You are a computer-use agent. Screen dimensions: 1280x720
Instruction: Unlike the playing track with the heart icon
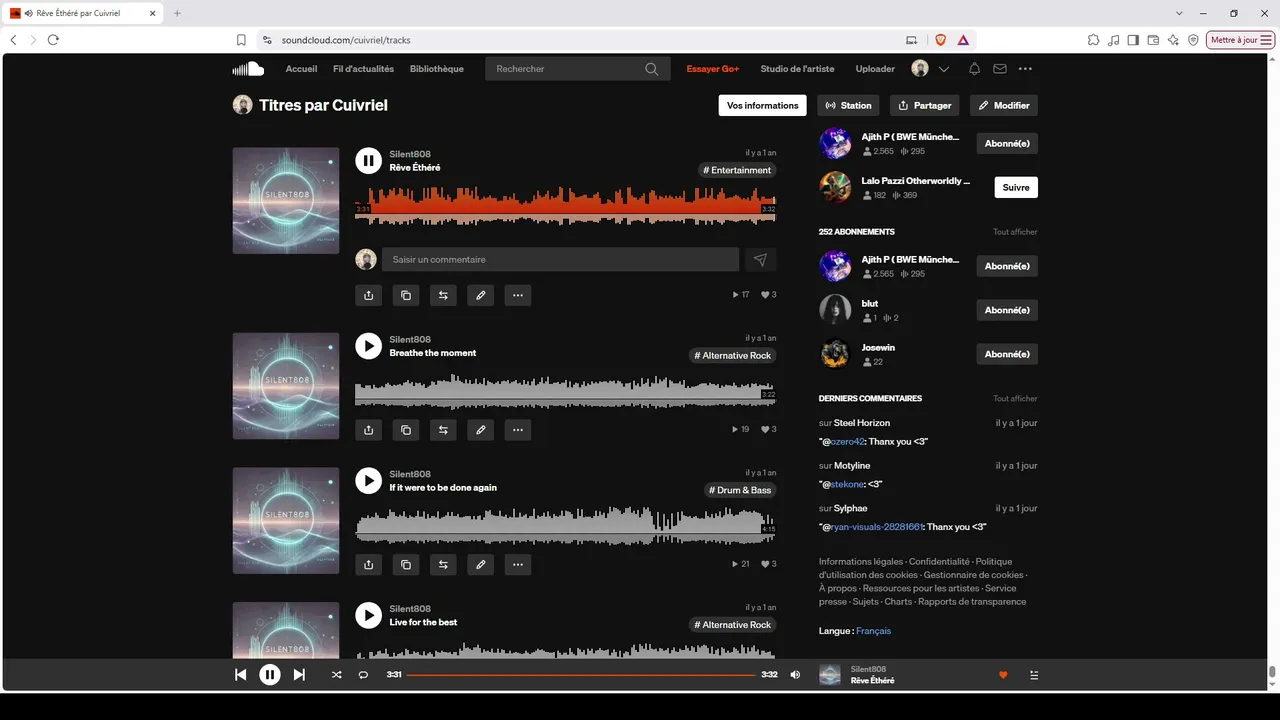pyautogui.click(x=1003, y=675)
